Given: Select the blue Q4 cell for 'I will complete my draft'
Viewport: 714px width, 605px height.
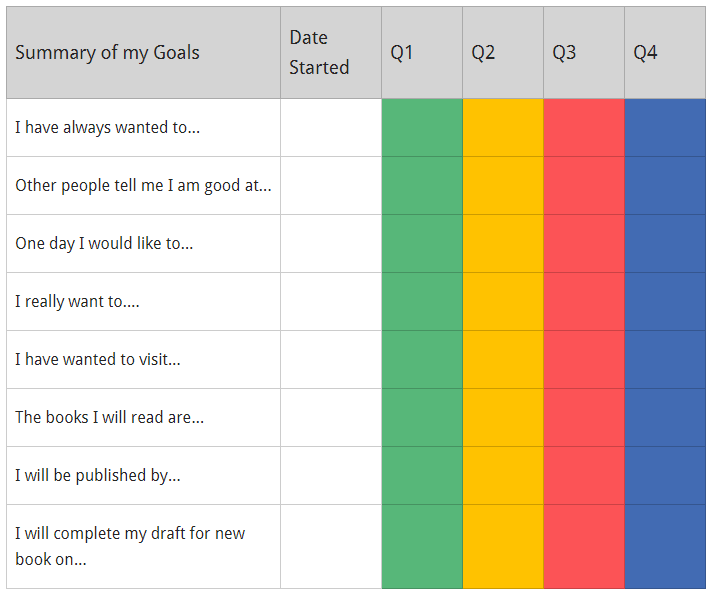Looking at the screenshot, I should (665, 546).
